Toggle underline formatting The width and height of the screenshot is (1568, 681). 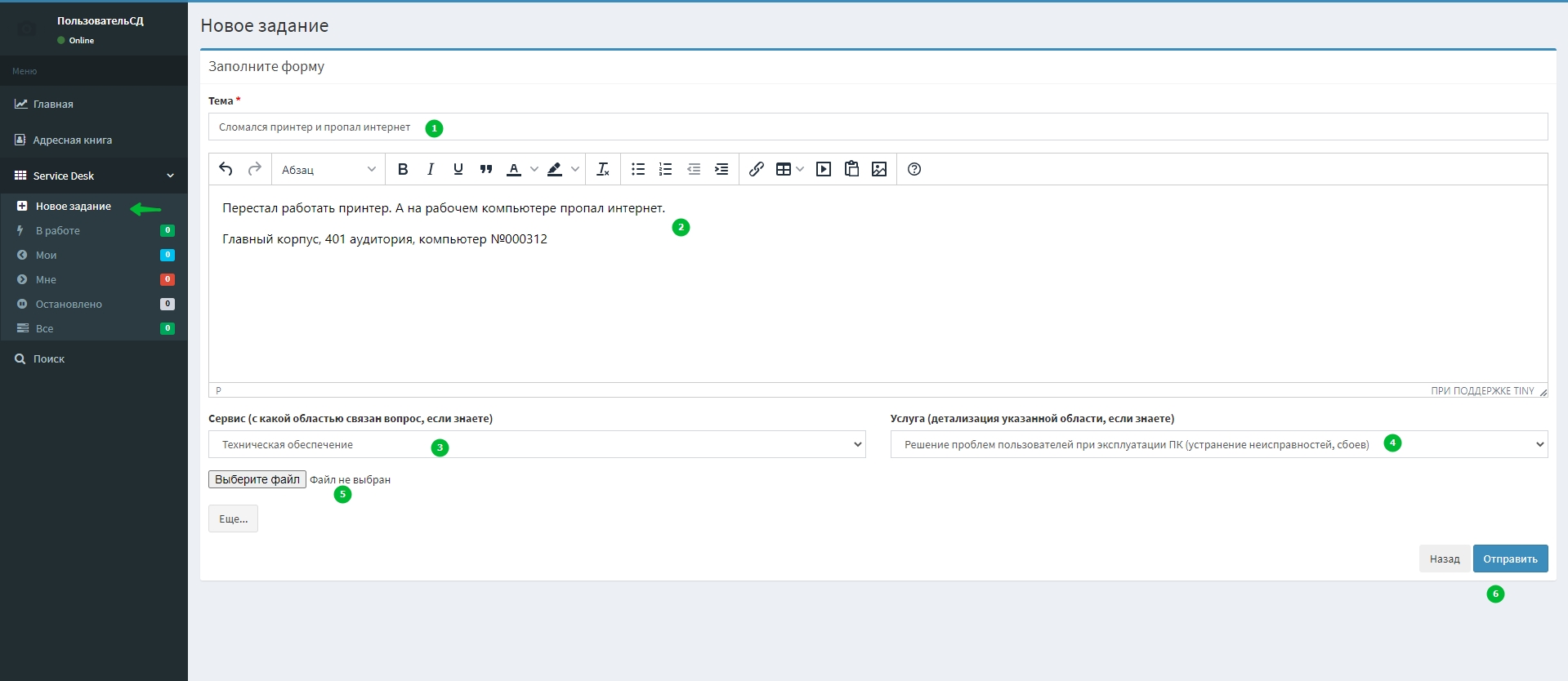[x=458, y=169]
